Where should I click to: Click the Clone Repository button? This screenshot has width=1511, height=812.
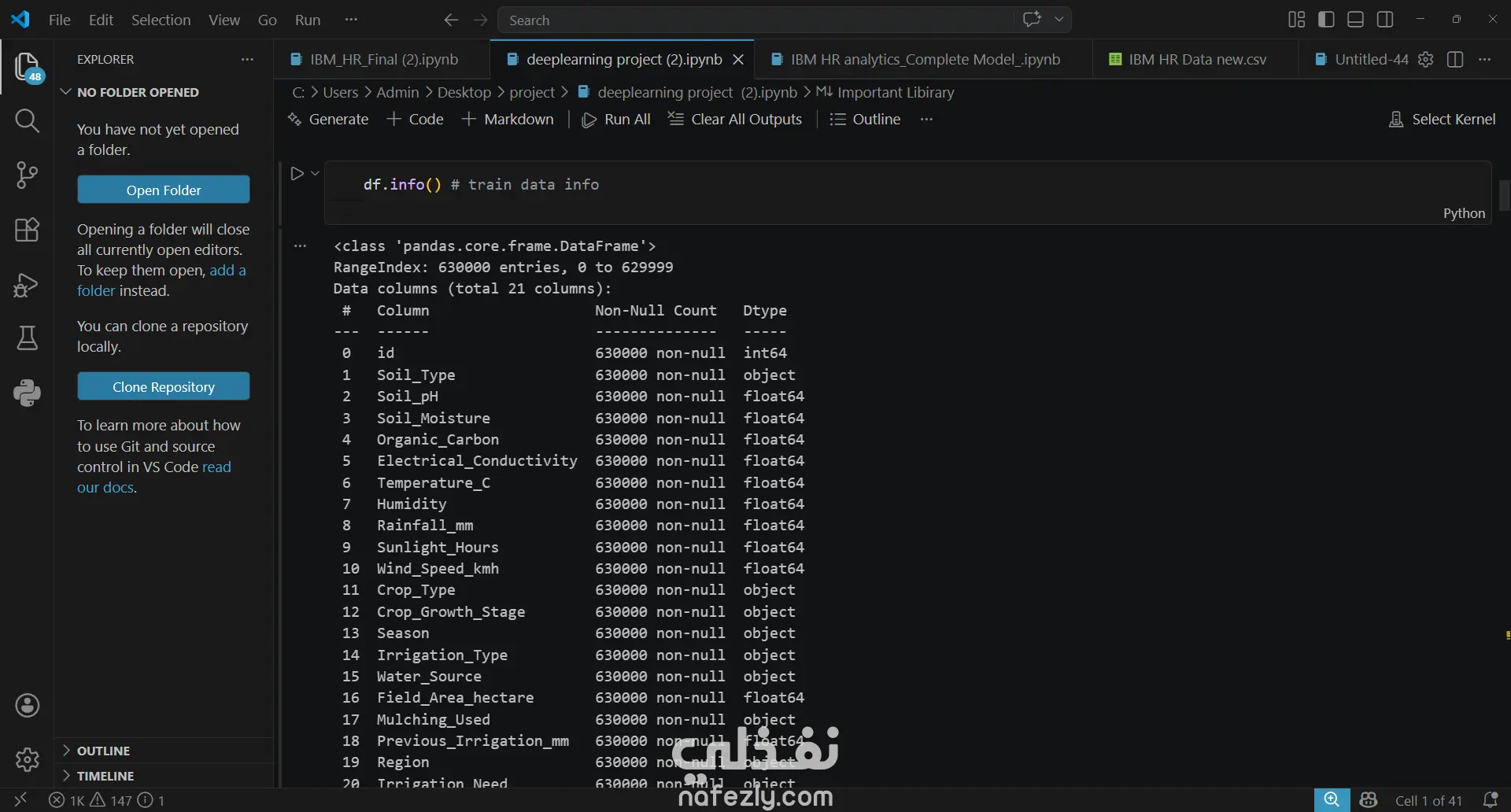tap(164, 386)
